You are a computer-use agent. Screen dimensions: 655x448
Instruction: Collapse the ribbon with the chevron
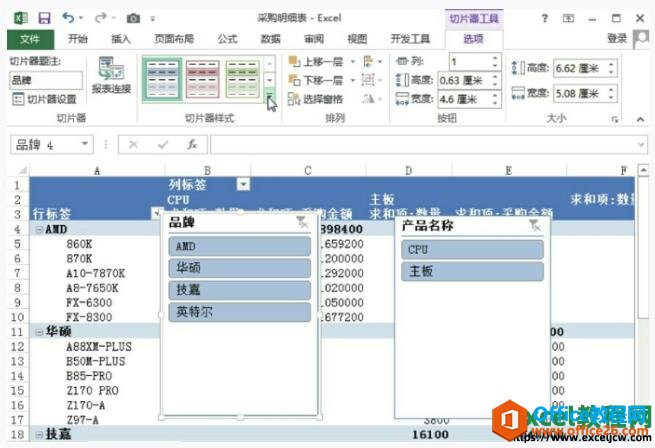[x=640, y=120]
